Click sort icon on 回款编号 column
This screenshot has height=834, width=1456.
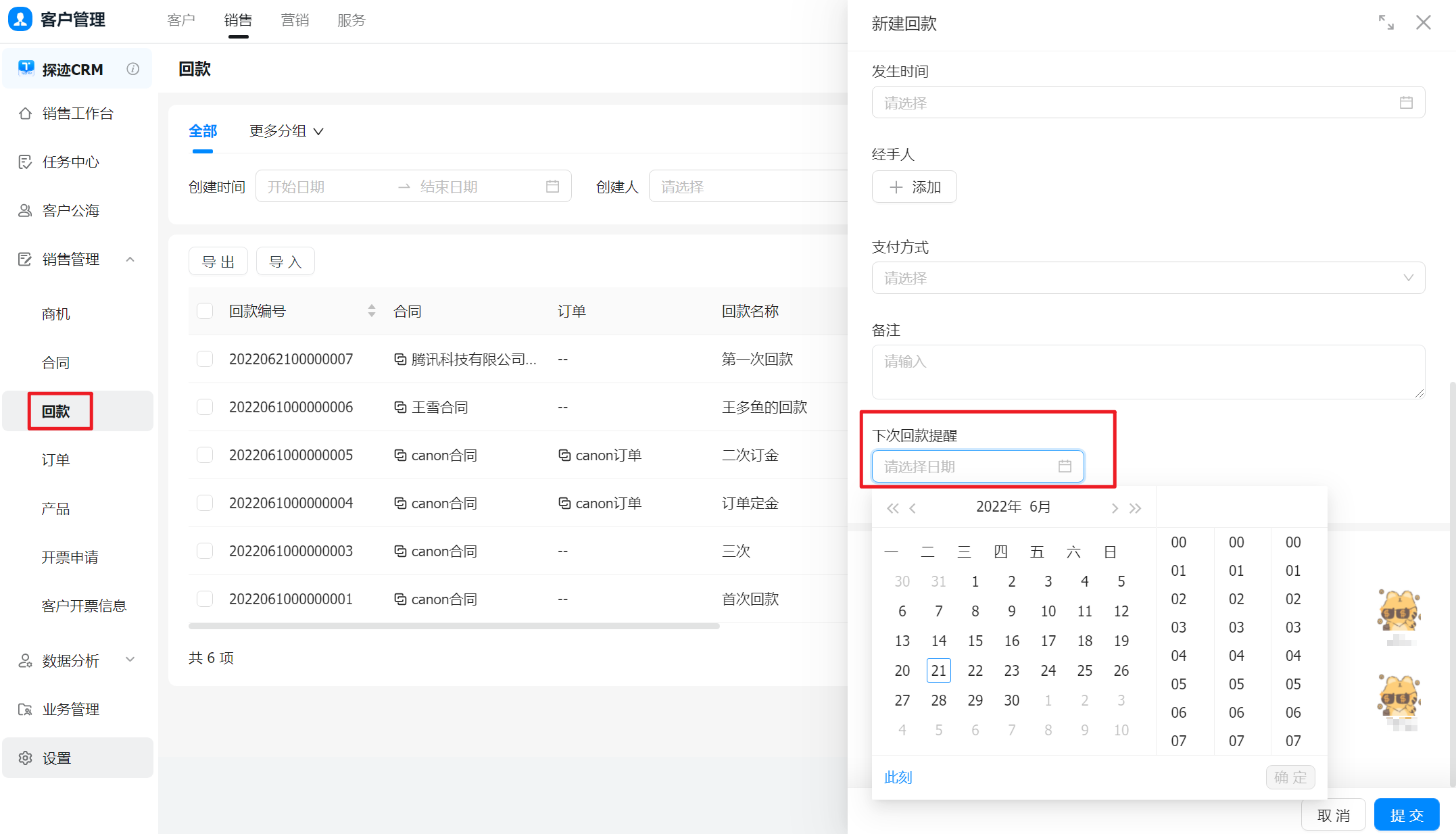pos(371,311)
